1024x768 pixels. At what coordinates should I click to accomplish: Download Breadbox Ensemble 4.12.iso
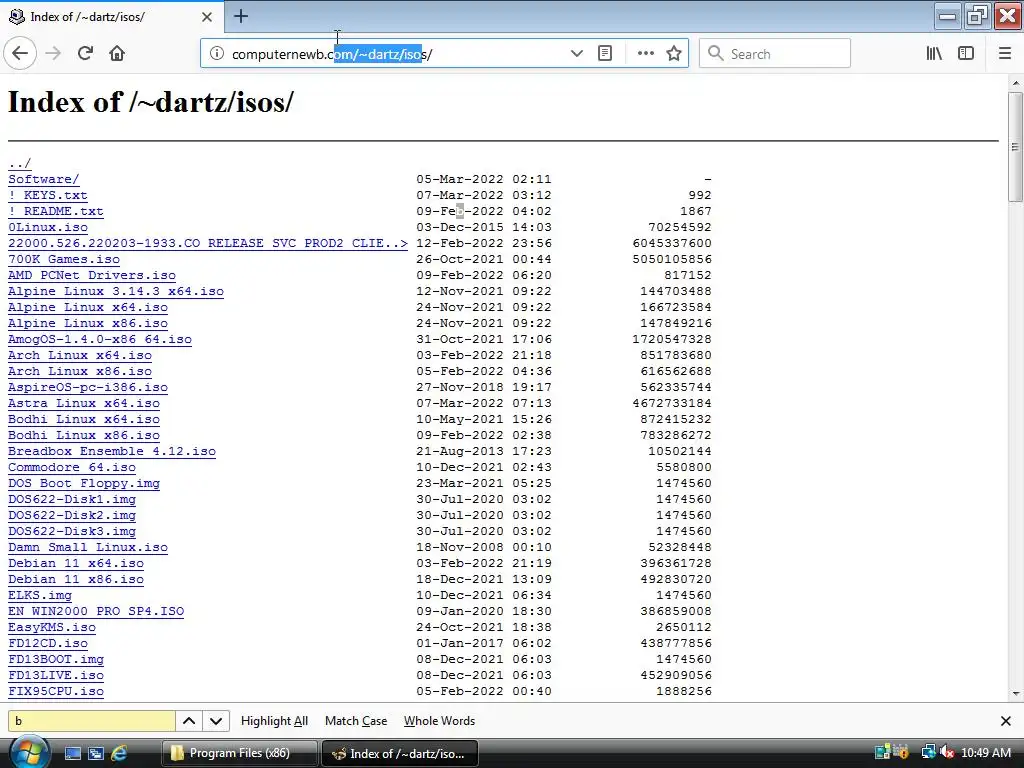click(x=112, y=451)
